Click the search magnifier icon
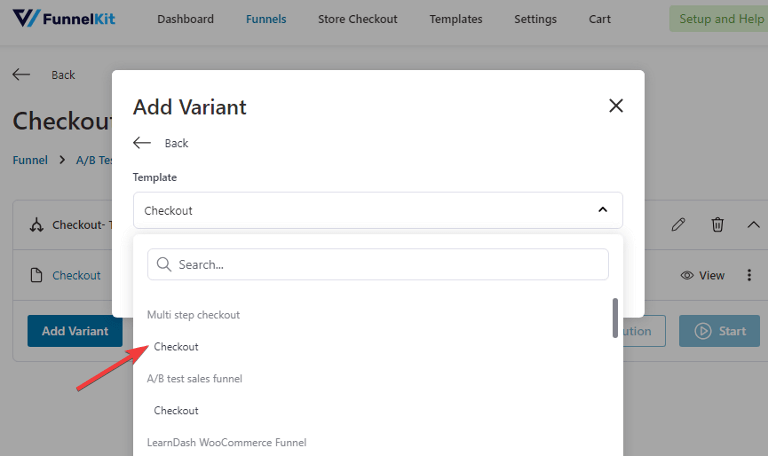 (164, 264)
